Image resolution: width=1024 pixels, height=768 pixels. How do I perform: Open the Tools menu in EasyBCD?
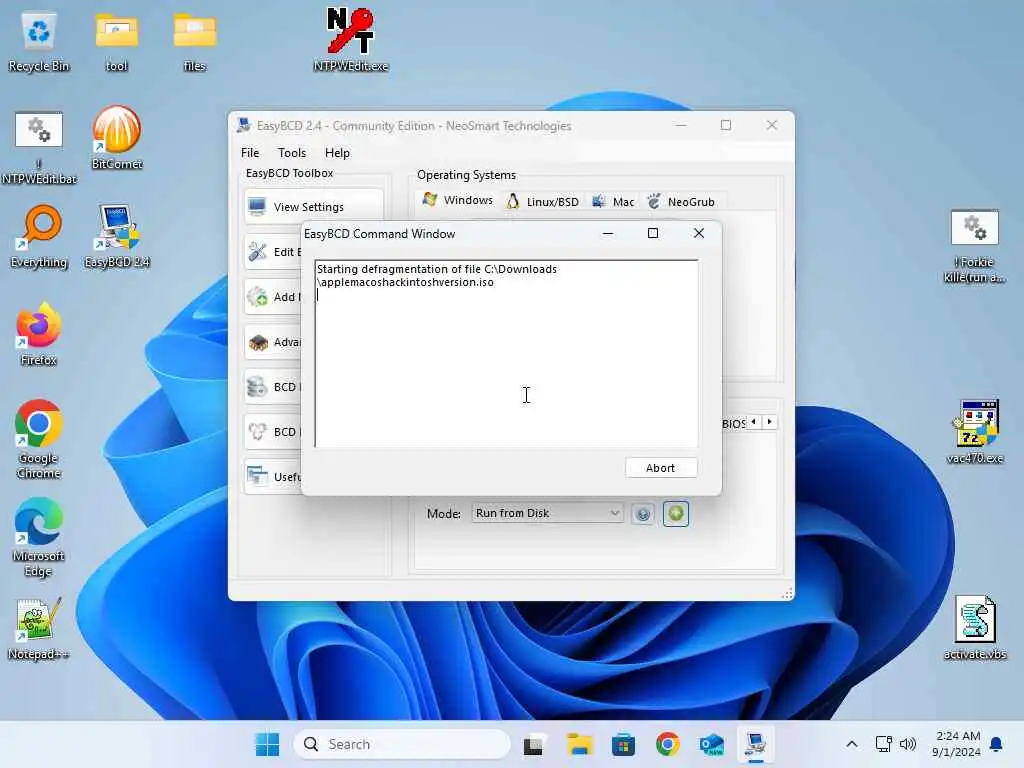[291, 153]
